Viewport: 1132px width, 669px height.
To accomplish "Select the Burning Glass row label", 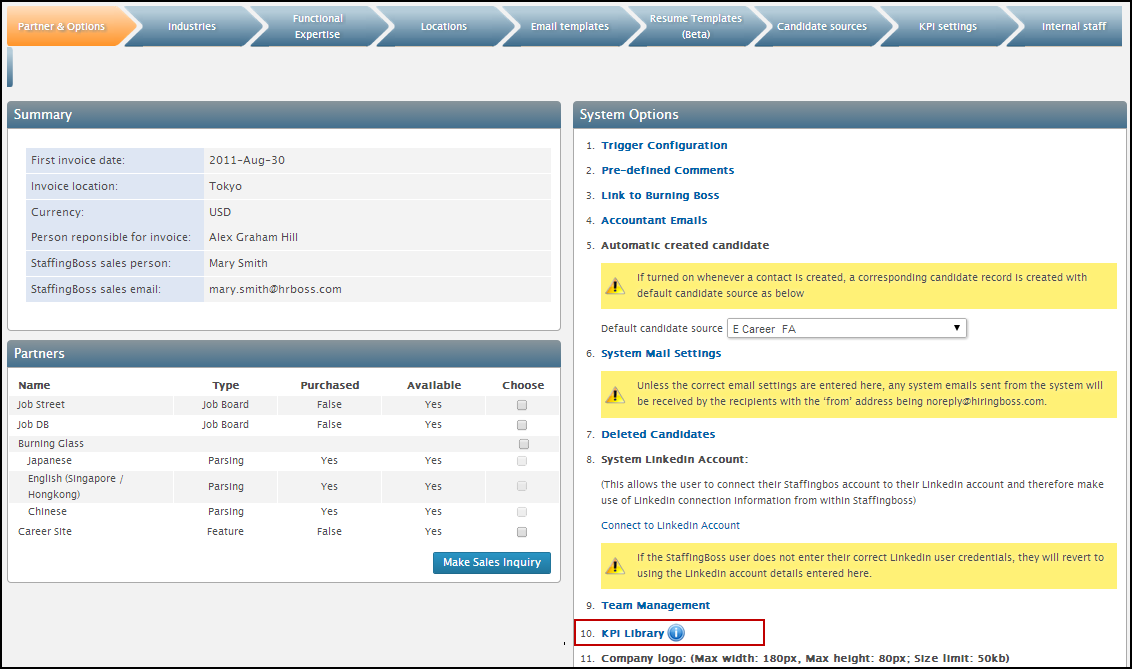I will coord(51,444).
